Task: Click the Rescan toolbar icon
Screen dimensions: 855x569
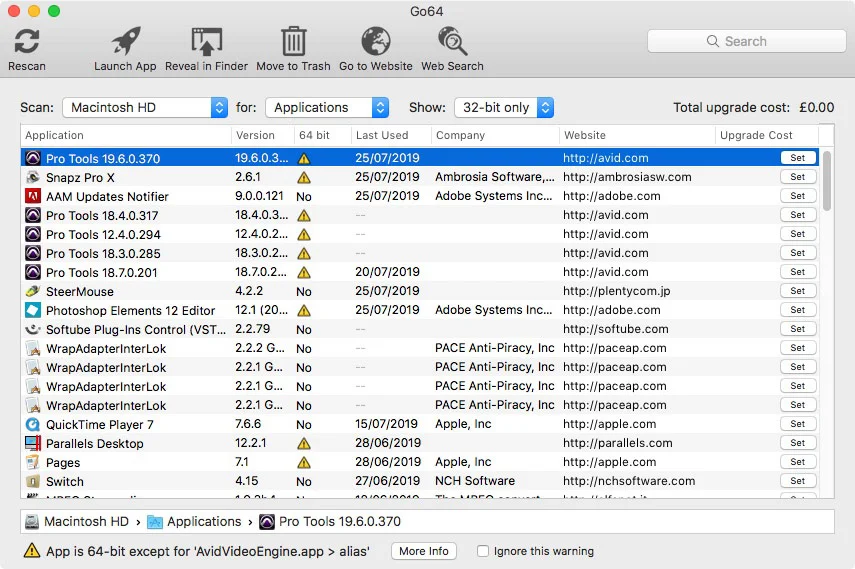Action: pos(27,41)
